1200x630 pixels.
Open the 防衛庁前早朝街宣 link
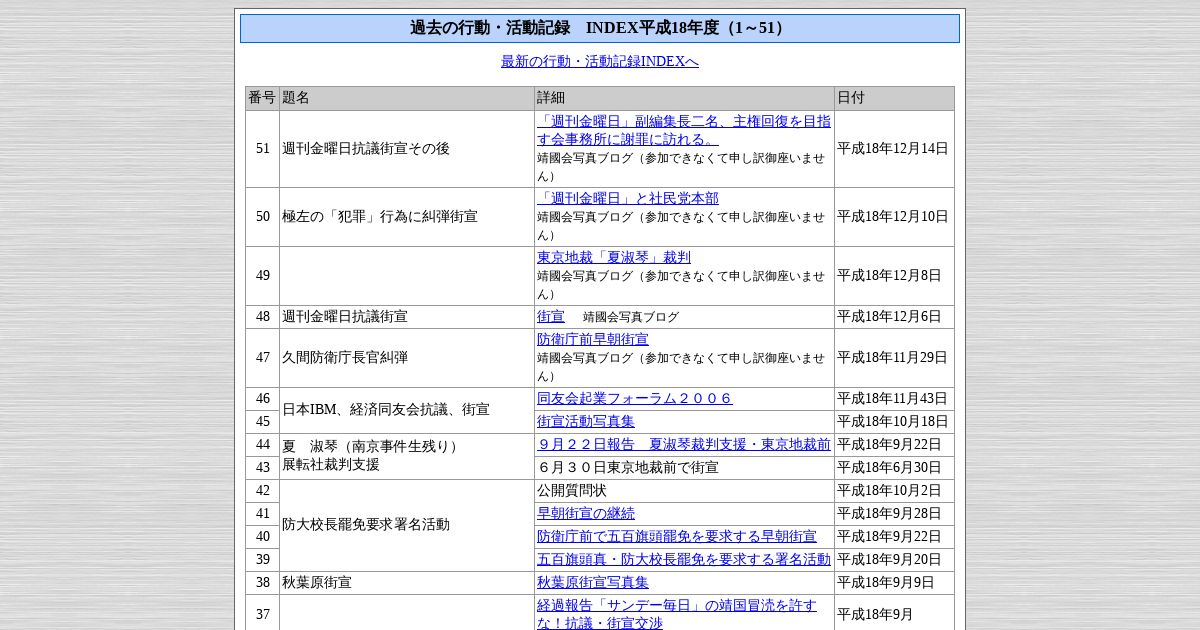593,339
